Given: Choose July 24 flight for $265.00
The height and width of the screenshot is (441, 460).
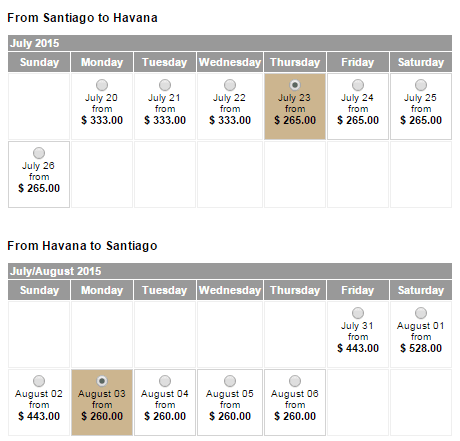Looking at the screenshot, I should pyautogui.click(x=358, y=85).
